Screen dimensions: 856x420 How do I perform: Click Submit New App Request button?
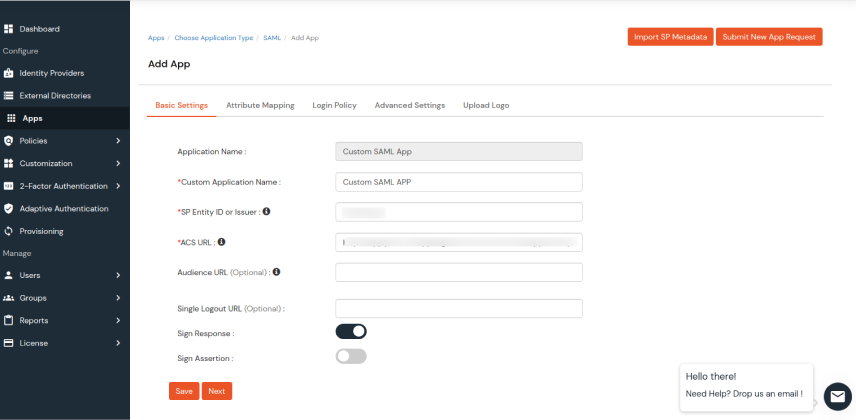pos(769,37)
